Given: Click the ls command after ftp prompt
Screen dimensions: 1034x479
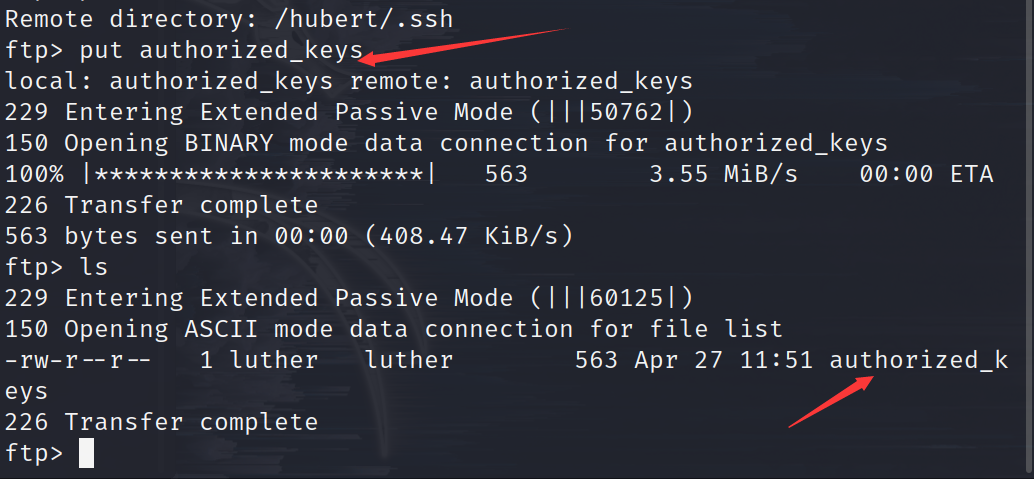Looking at the screenshot, I should (x=94, y=268).
